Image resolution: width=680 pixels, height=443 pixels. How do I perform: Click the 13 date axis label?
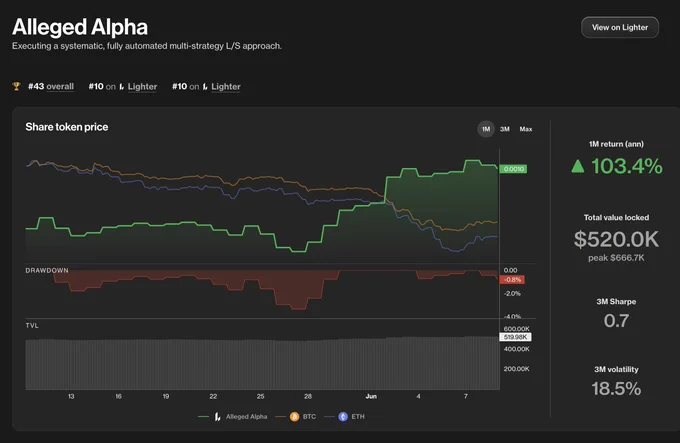71,396
